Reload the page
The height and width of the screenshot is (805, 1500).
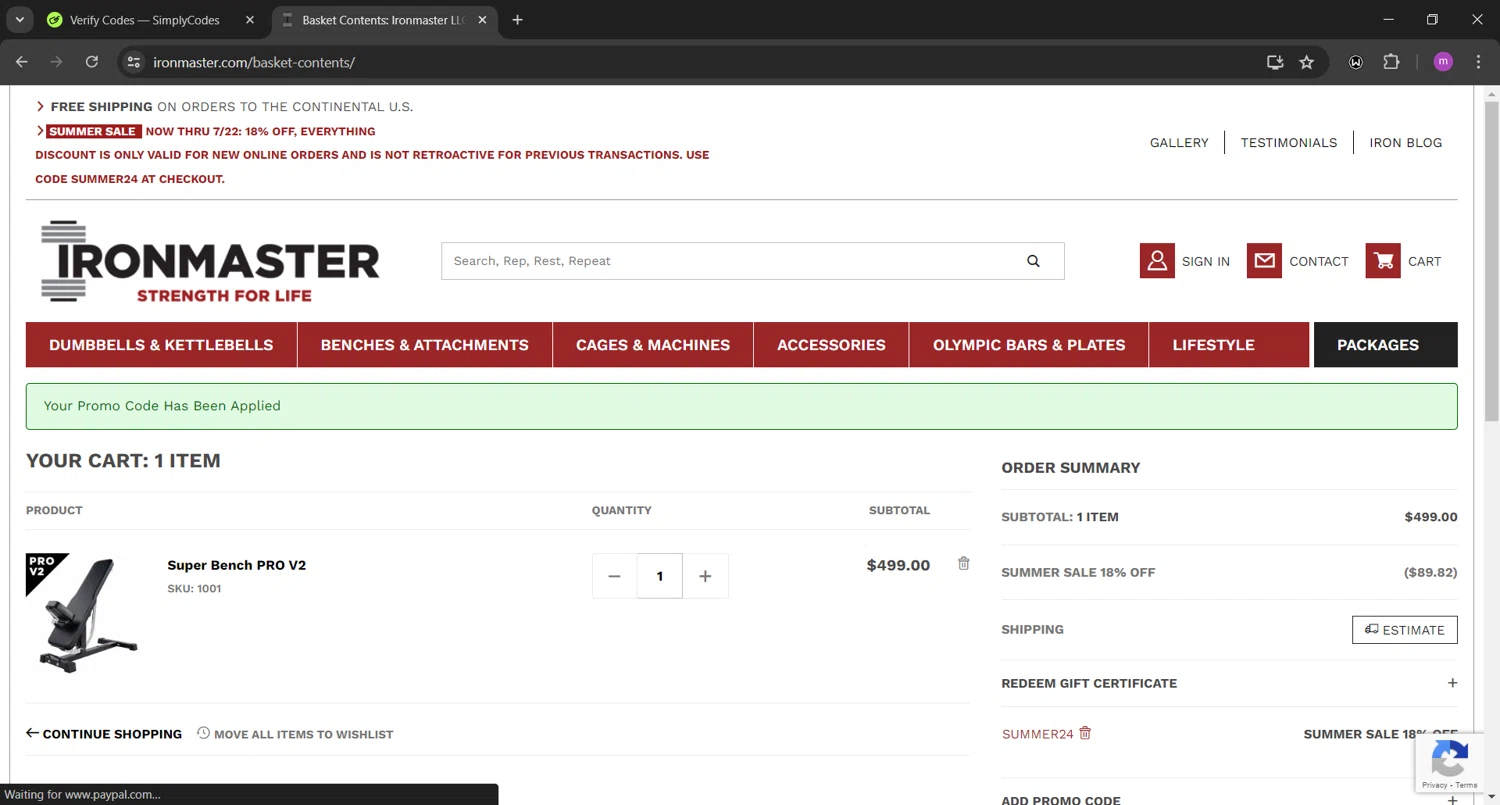pos(92,62)
